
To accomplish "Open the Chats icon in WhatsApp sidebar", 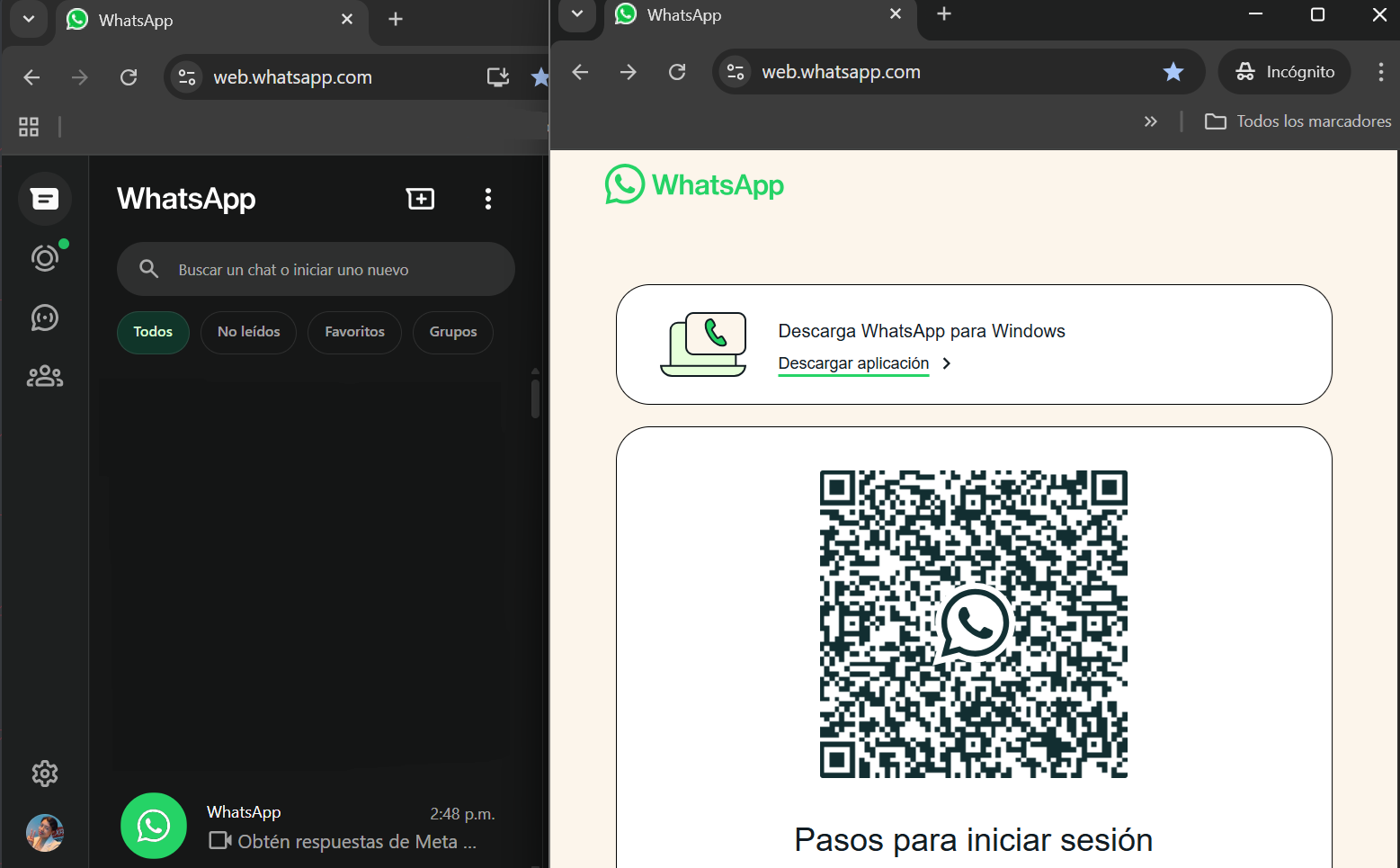I will [44, 199].
